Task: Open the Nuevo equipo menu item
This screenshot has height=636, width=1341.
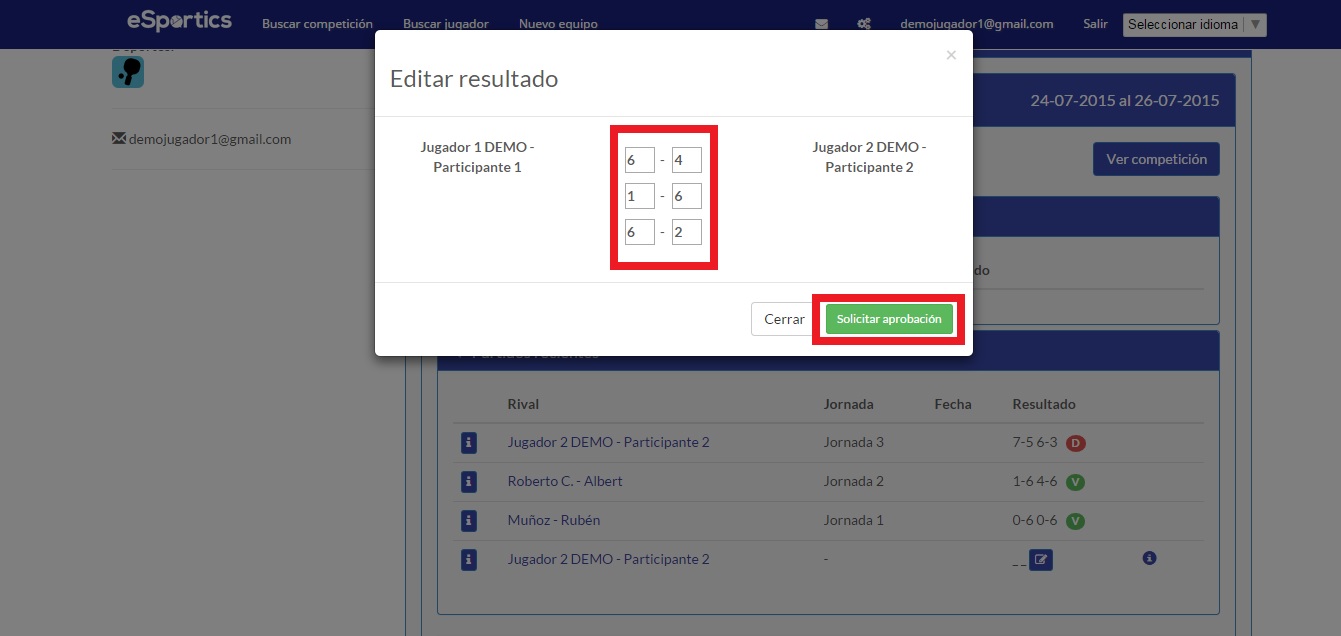Action: coord(558,24)
